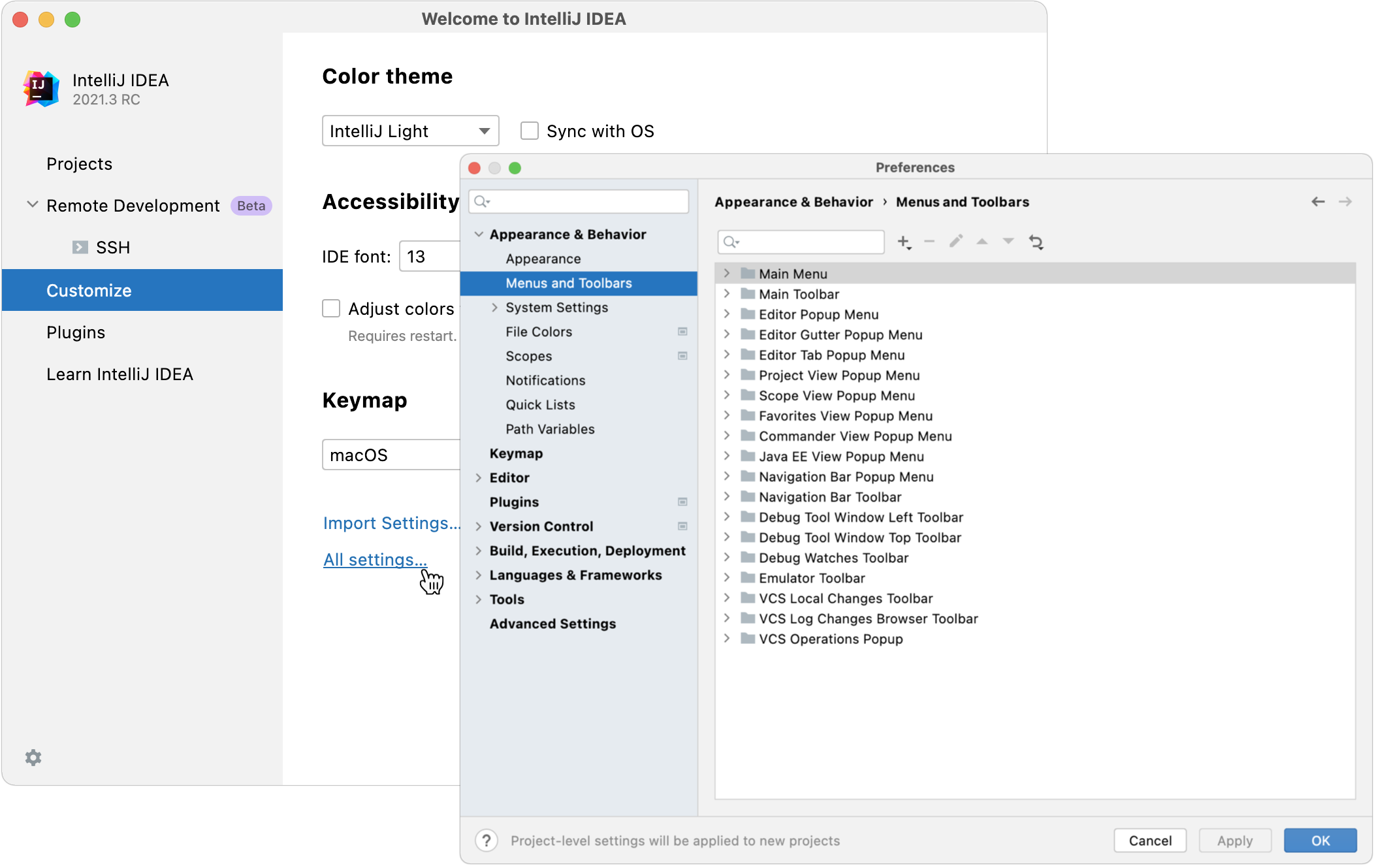Select Notifications in the settings tree
This screenshot has height=868, width=1376.
pos(579,381)
